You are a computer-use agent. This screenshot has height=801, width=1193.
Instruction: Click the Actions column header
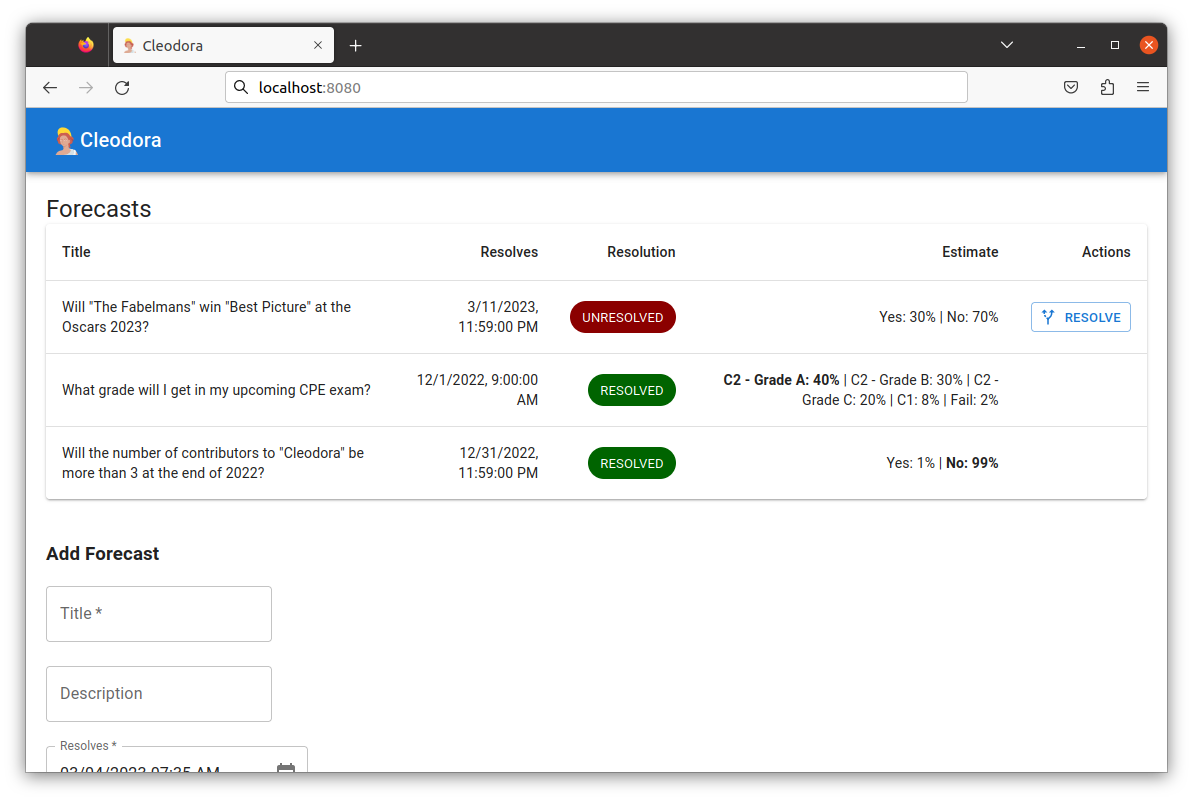tap(1106, 252)
